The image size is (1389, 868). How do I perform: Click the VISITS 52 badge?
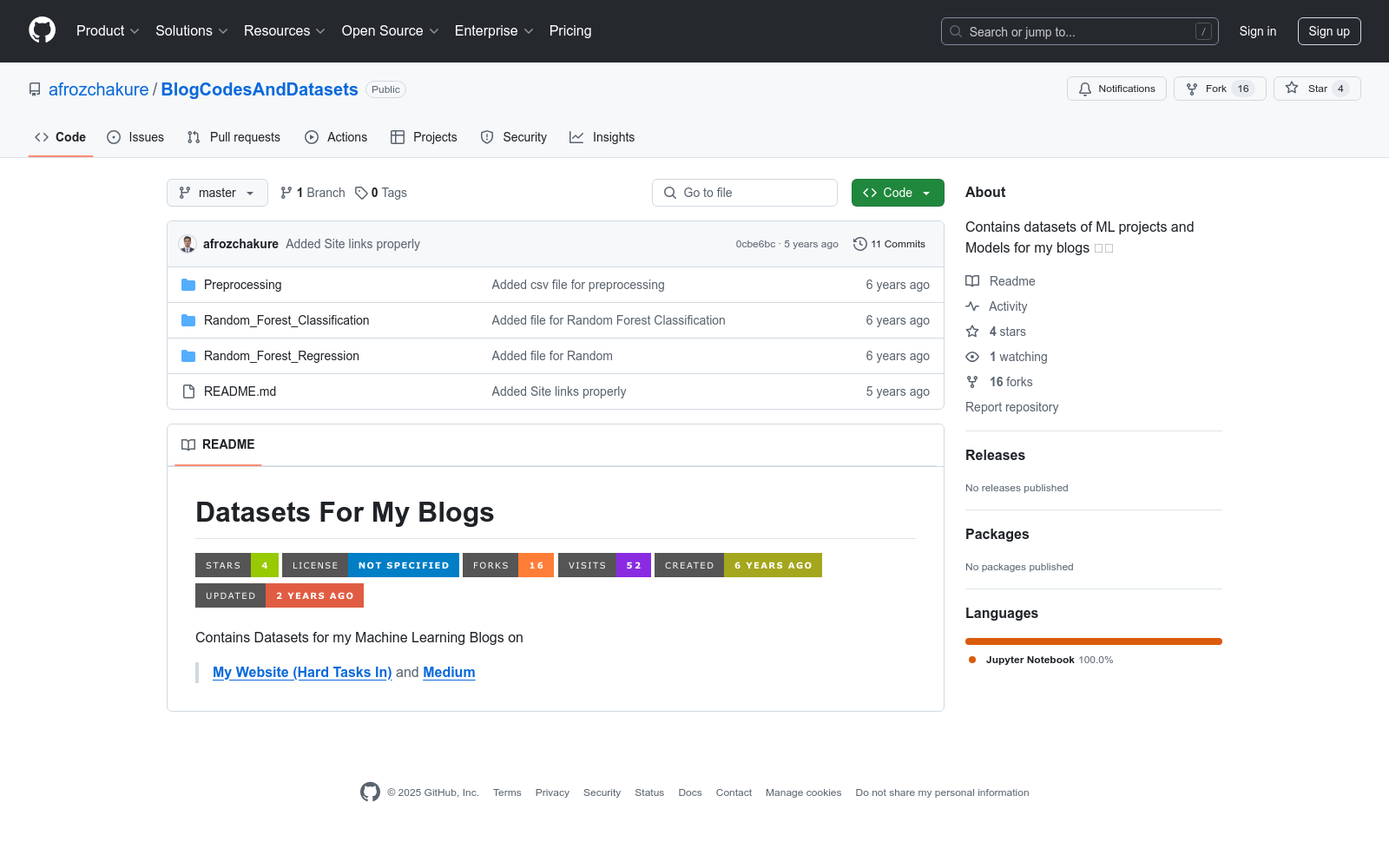click(604, 565)
